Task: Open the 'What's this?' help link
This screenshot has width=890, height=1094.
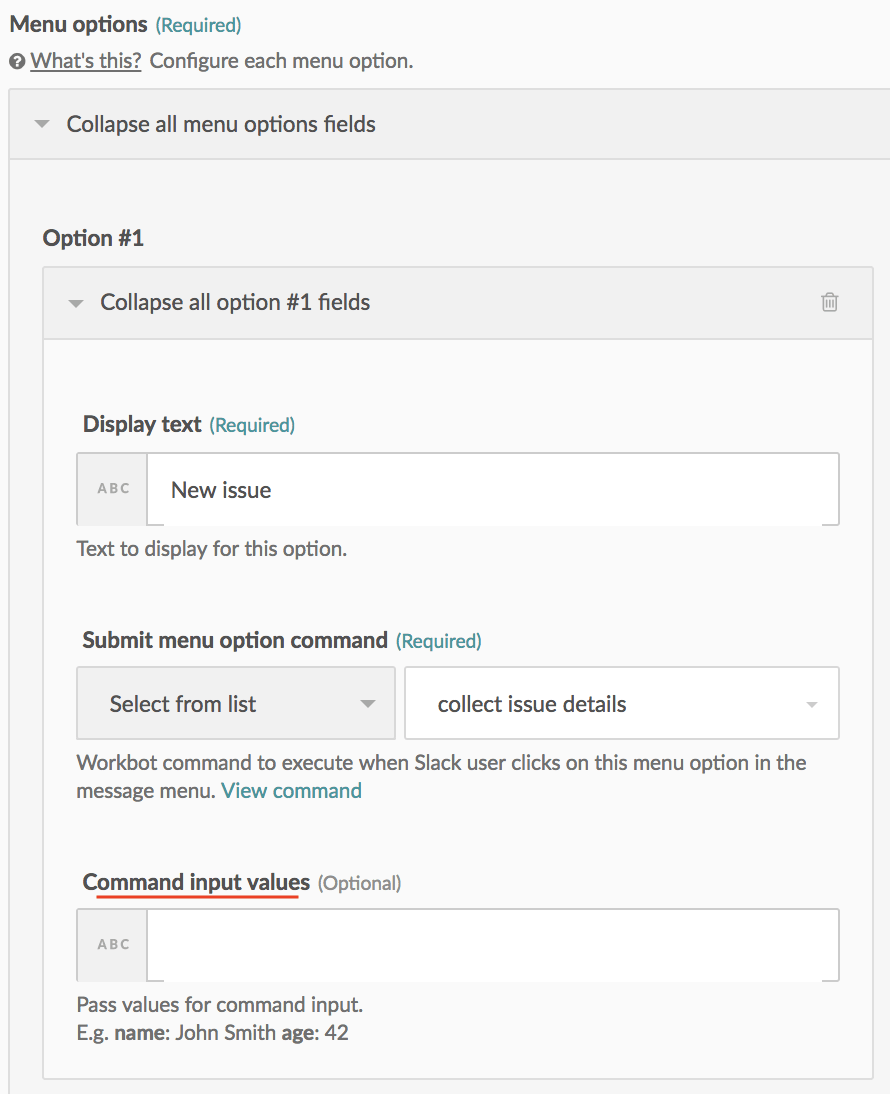Action: [85, 61]
